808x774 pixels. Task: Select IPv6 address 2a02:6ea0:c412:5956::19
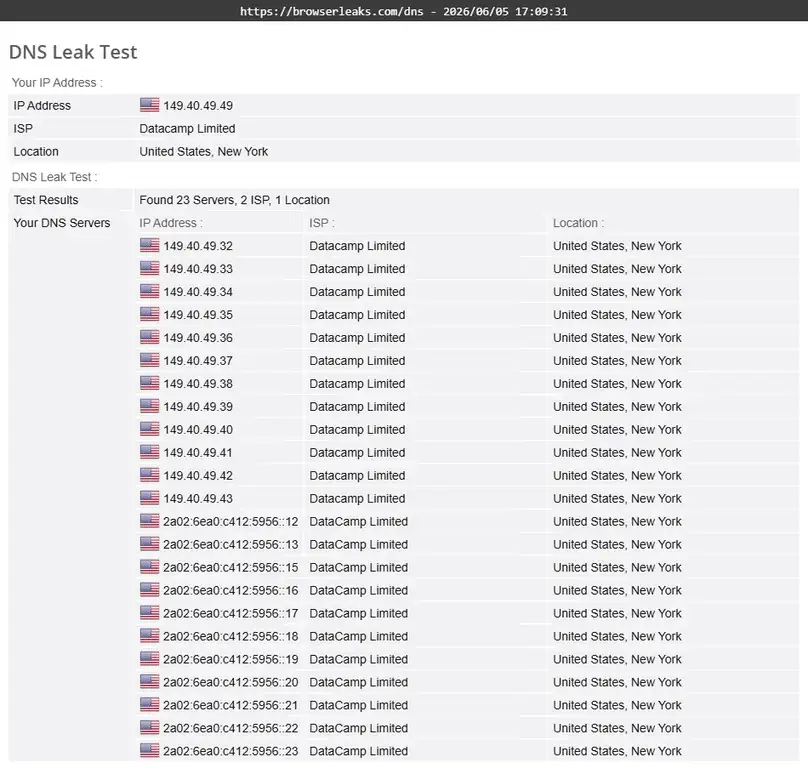point(230,660)
